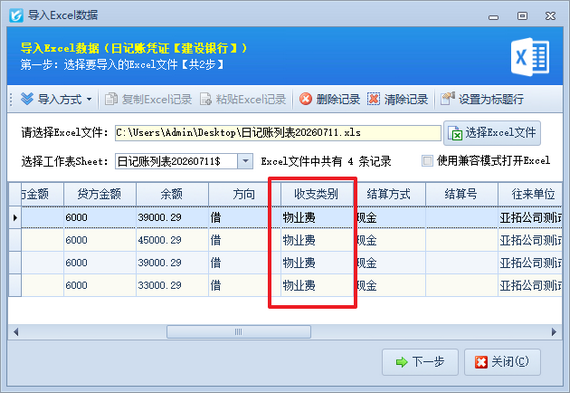The width and height of the screenshot is (570, 393).
Task: Click the 往来单位 column header
Action: 530,194
